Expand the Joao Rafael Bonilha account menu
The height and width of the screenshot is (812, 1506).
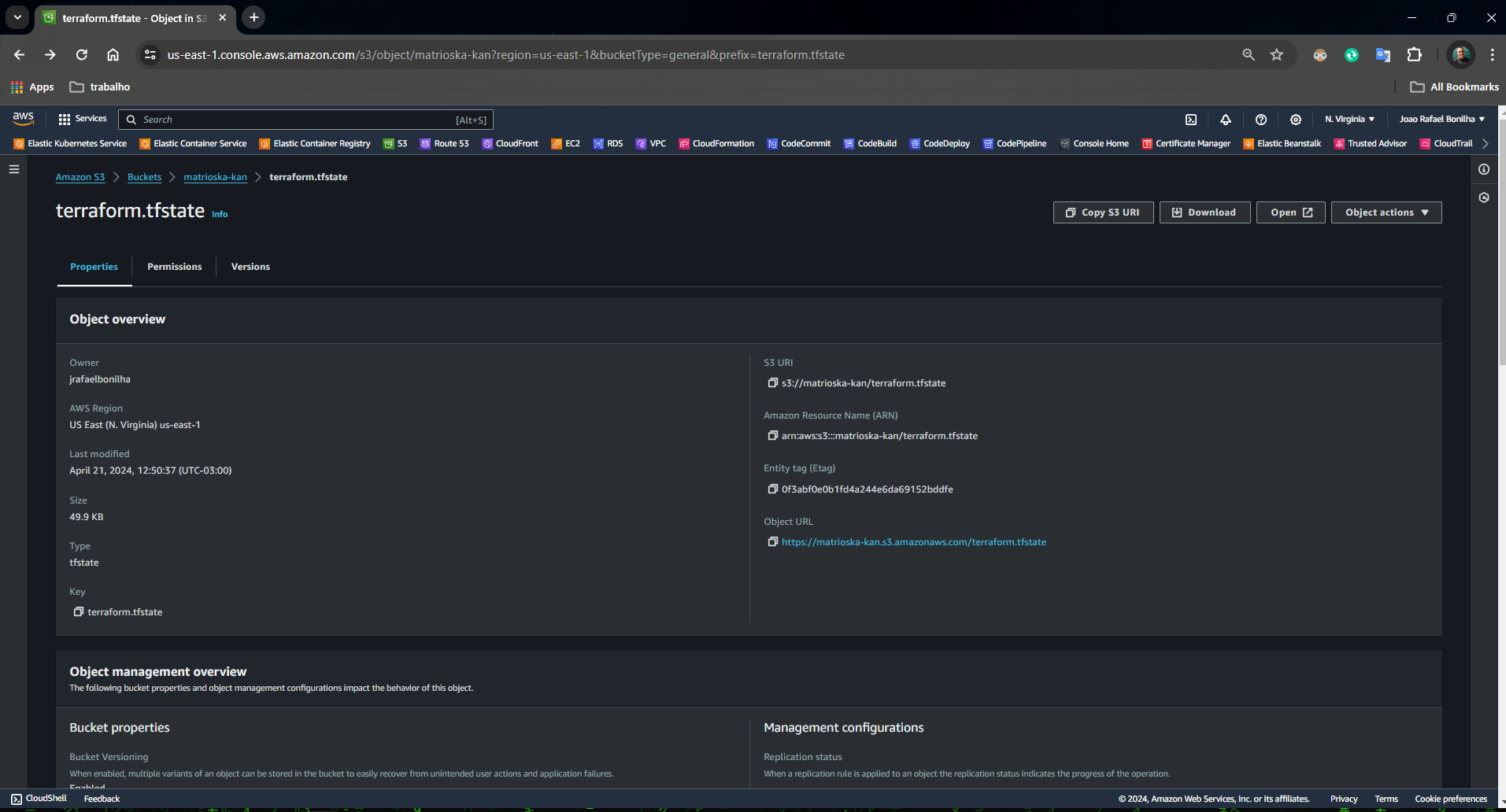(x=1441, y=120)
